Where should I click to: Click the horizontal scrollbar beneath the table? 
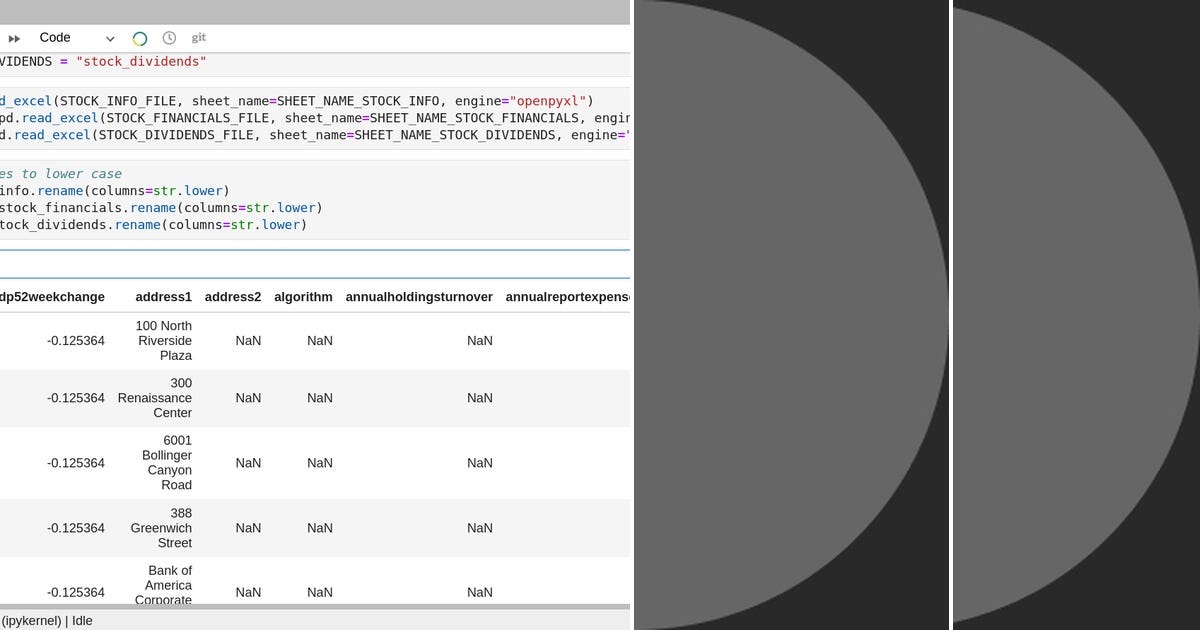(x=300, y=607)
